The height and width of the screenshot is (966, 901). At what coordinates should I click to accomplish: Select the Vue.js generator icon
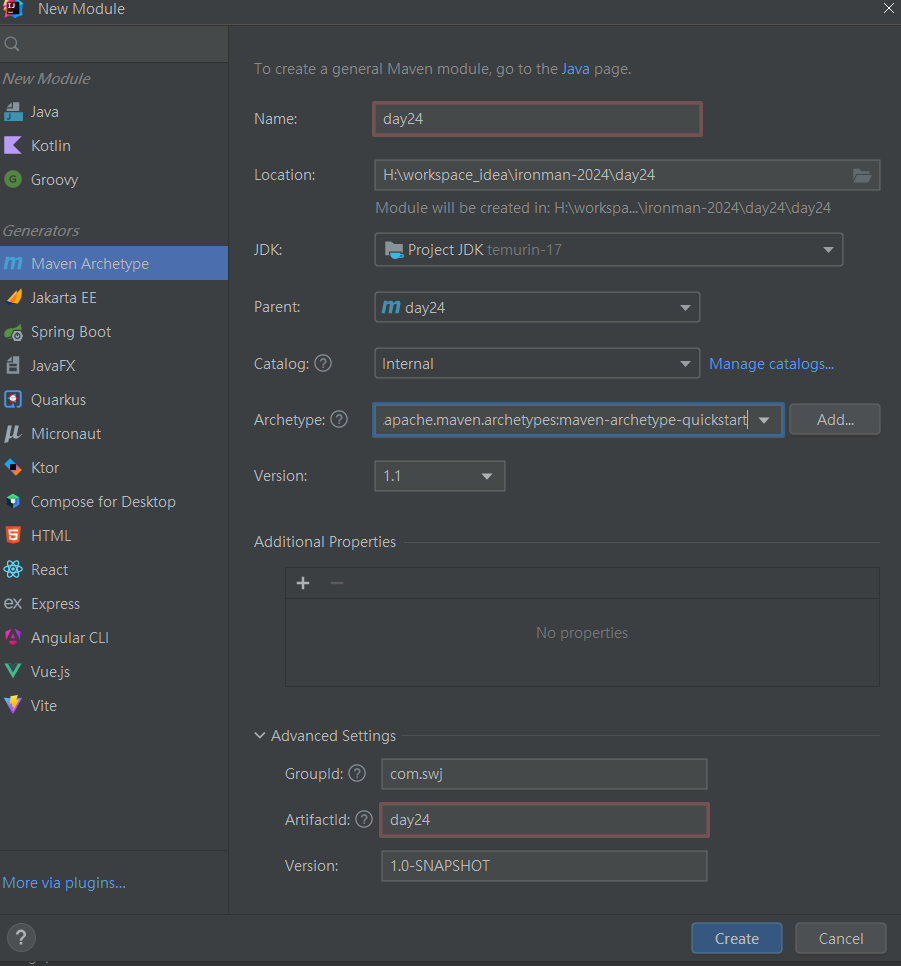pos(13,671)
